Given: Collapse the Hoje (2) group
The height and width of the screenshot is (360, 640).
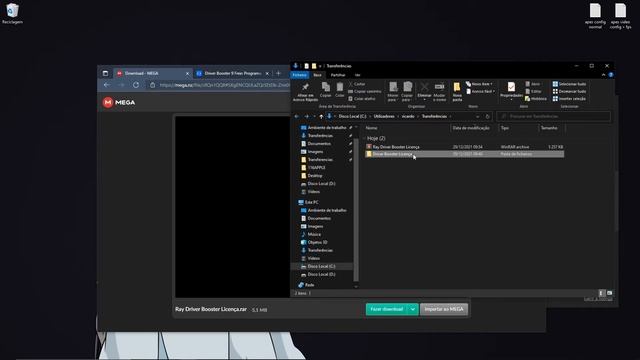Looking at the screenshot, I should tap(365, 138).
